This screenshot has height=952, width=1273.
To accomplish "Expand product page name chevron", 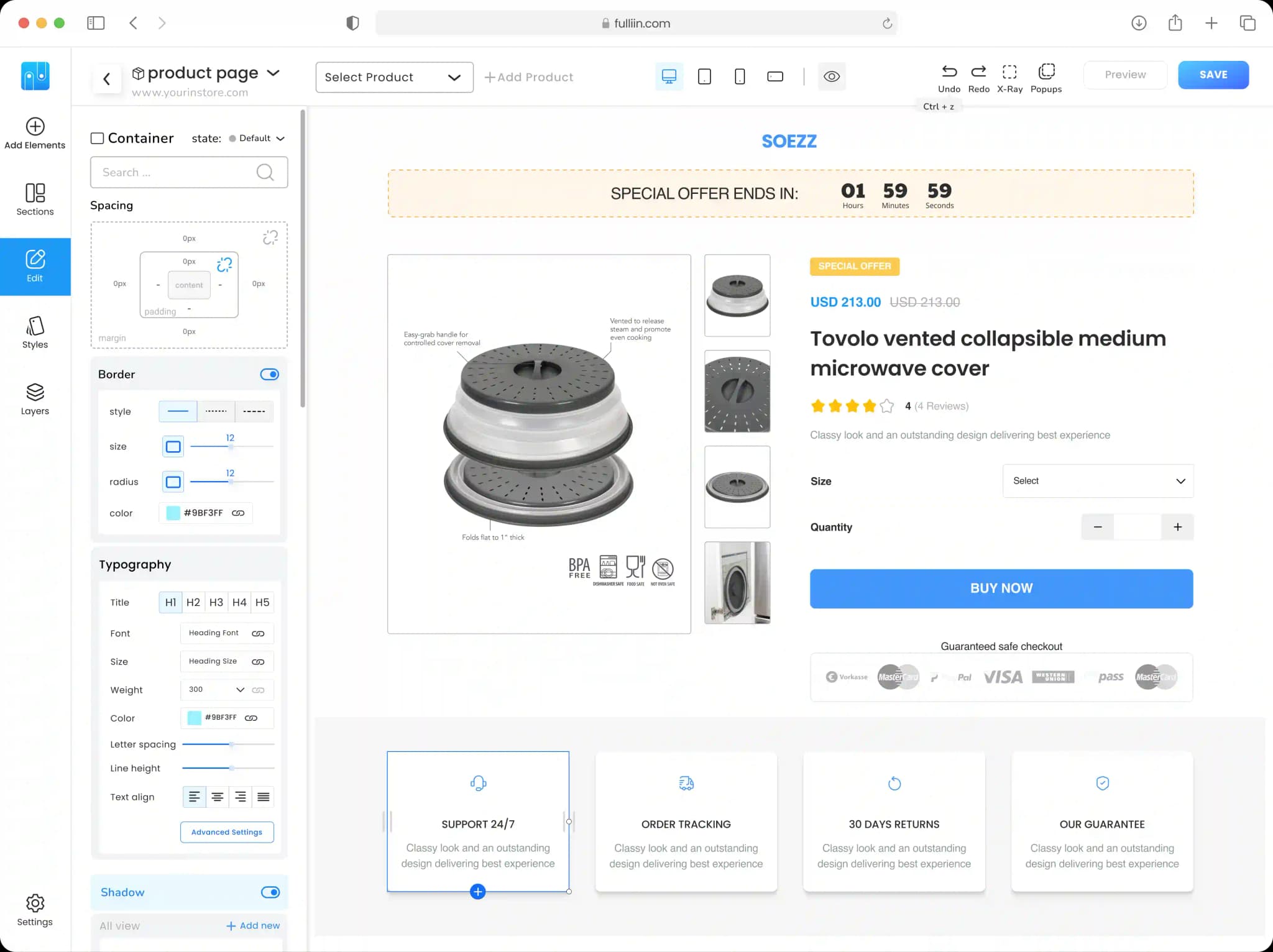I will click(273, 73).
